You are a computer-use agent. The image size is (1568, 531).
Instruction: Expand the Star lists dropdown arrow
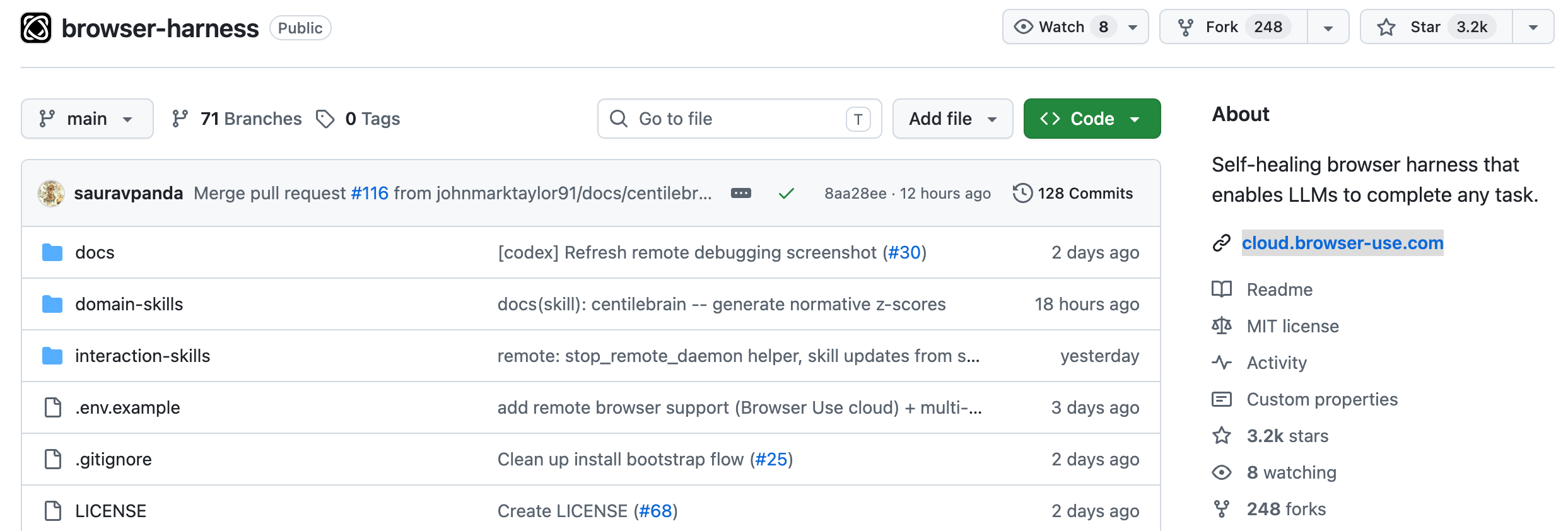point(1533,27)
